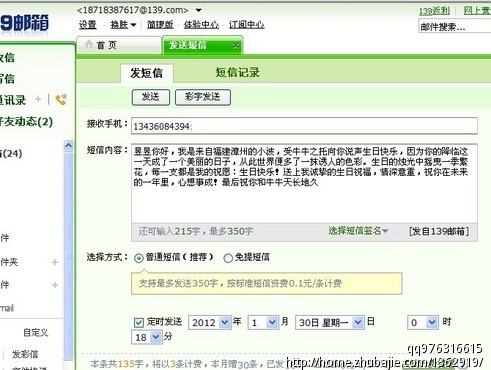
Task: Click the plus icon beside sidebar 件 row
Action: [55, 285]
